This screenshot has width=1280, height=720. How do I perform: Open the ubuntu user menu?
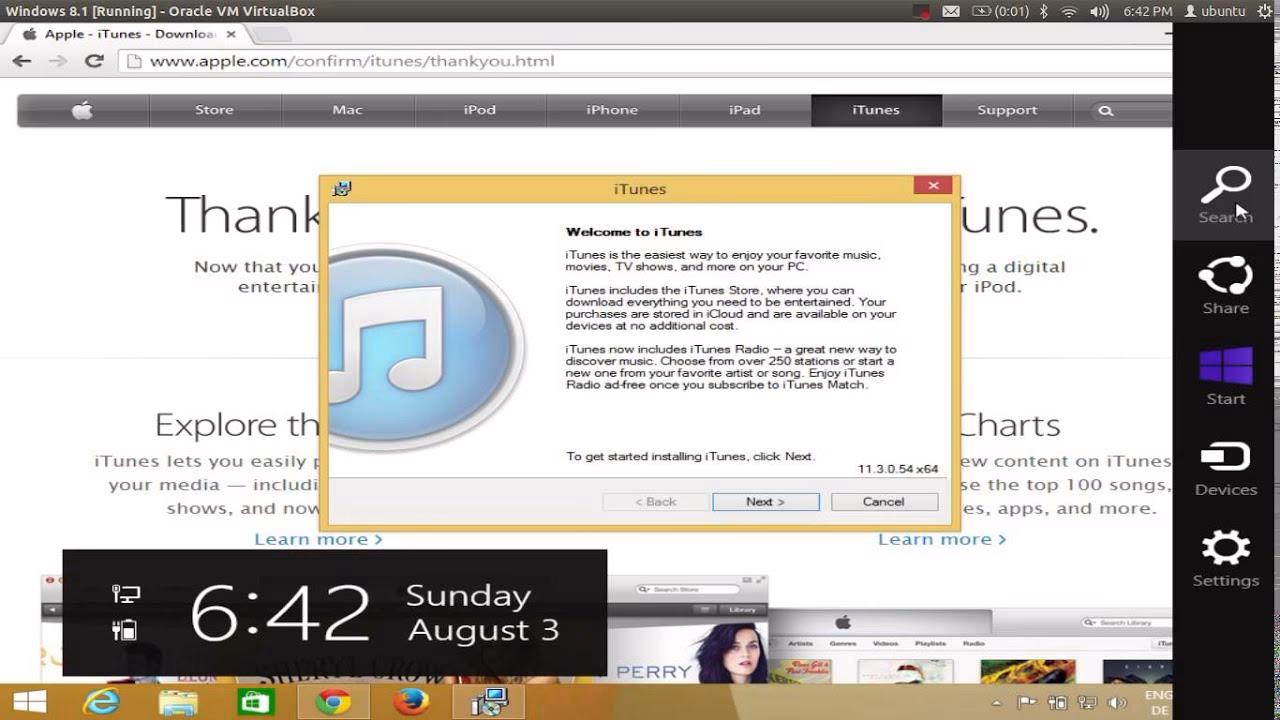[x=1215, y=11]
